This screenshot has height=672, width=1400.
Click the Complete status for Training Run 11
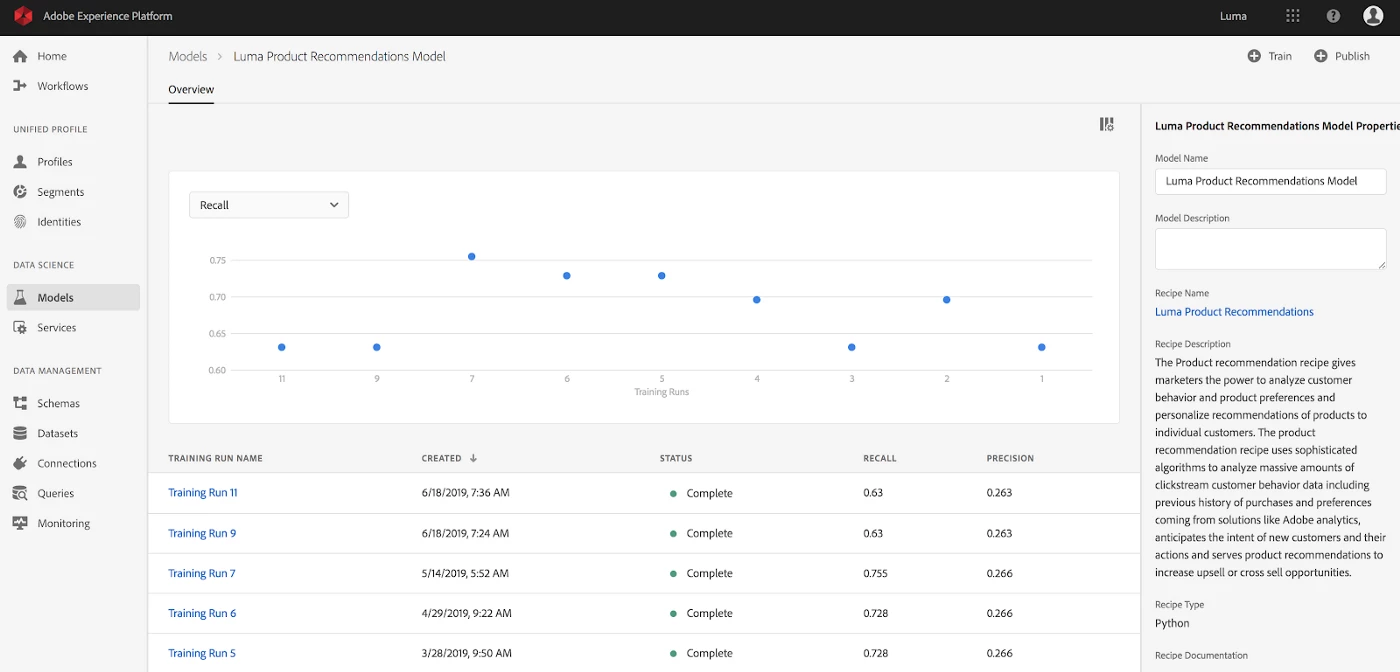[701, 493]
